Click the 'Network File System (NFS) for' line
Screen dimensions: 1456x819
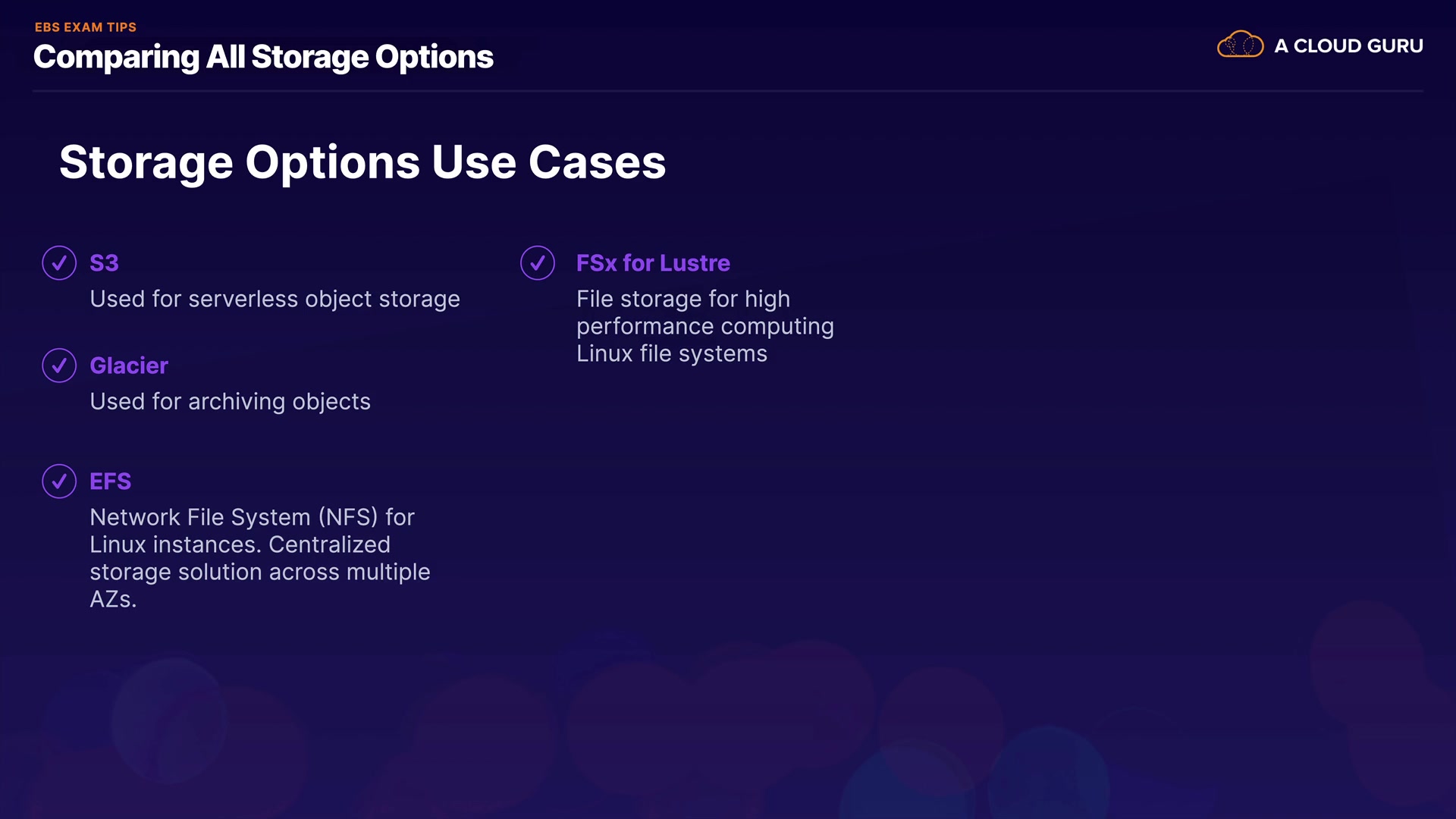click(252, 517)
